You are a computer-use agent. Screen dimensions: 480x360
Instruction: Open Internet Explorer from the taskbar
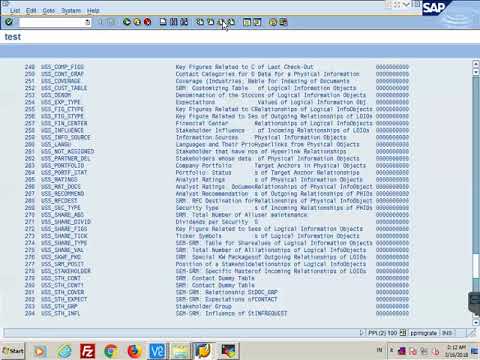(64, 351)
